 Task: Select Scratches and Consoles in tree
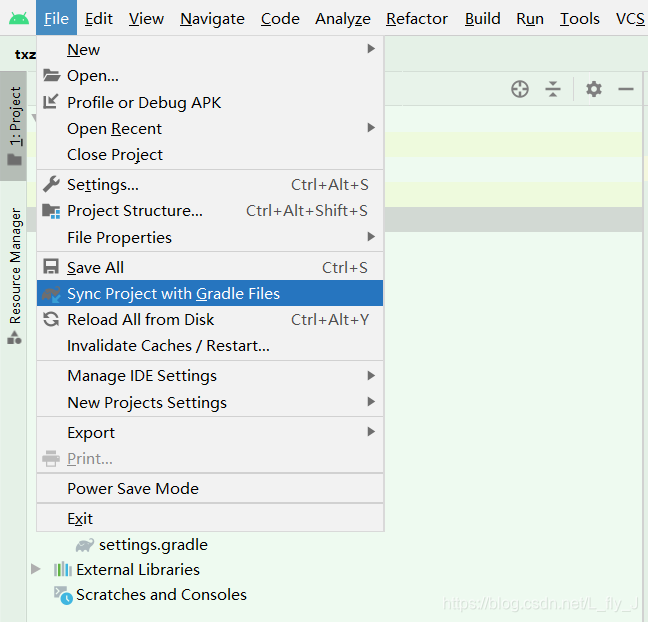click(161, 595)
